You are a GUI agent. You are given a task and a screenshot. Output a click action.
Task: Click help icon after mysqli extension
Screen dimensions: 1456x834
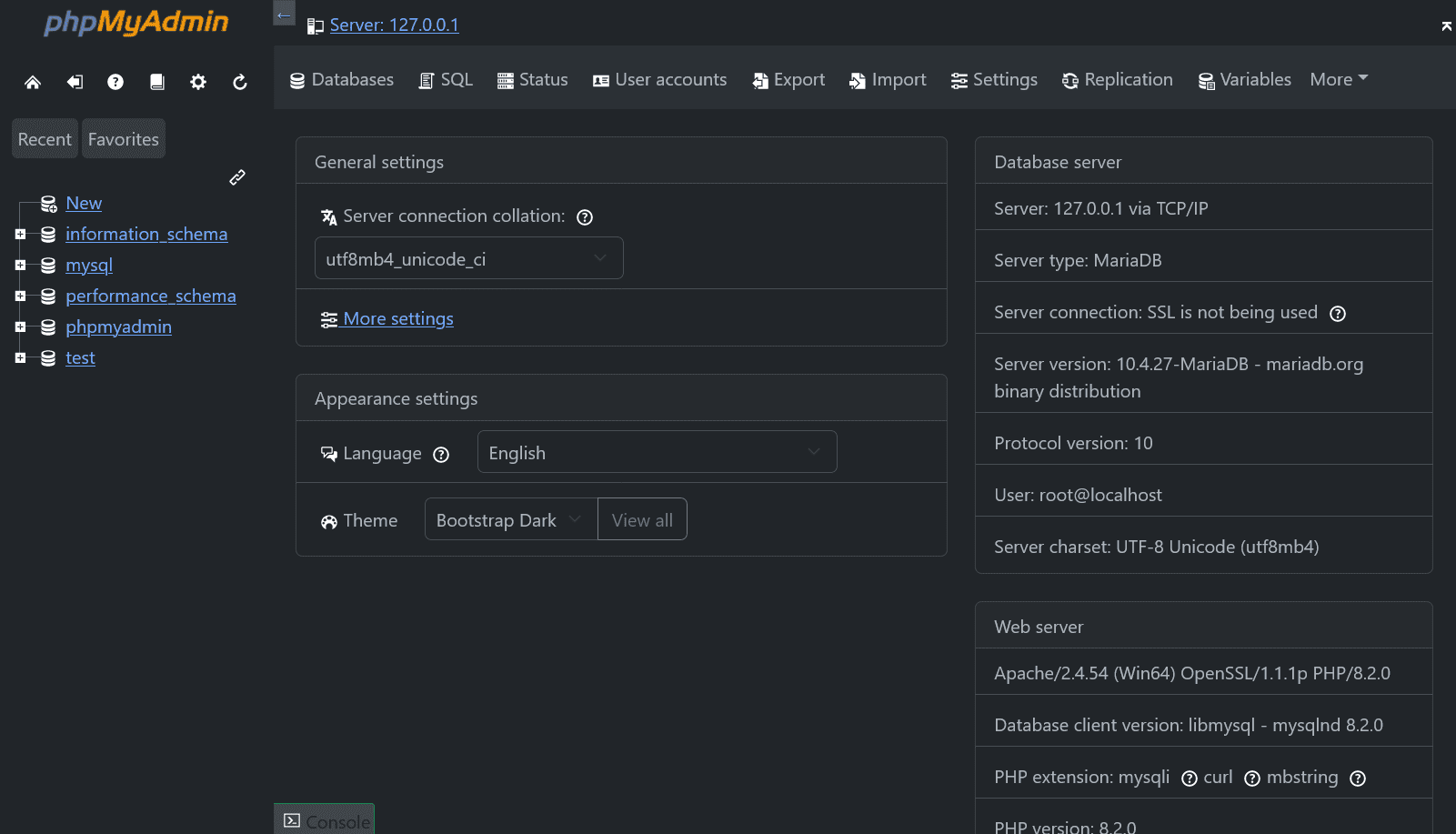pos(1190,779)
